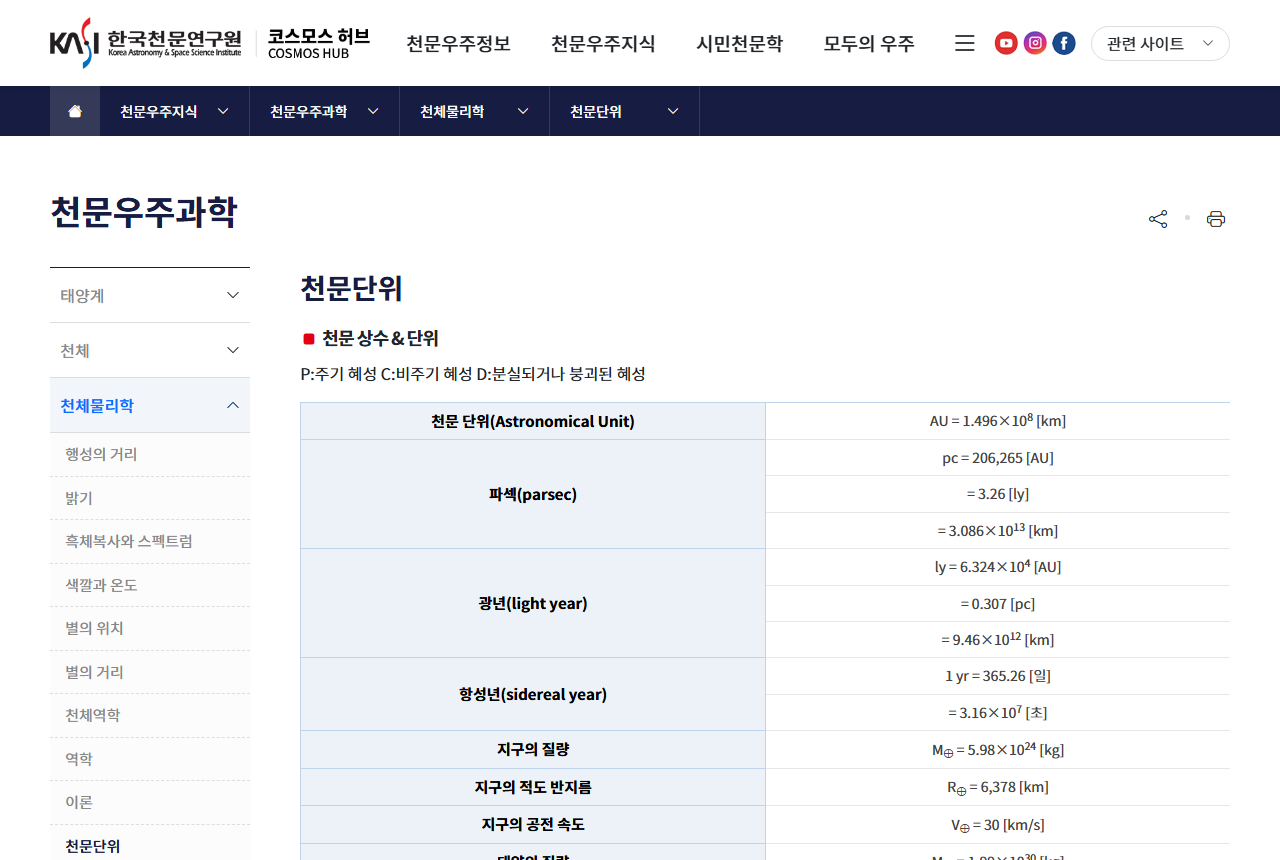Open the hamburger full menu

(x=965, y=43)
